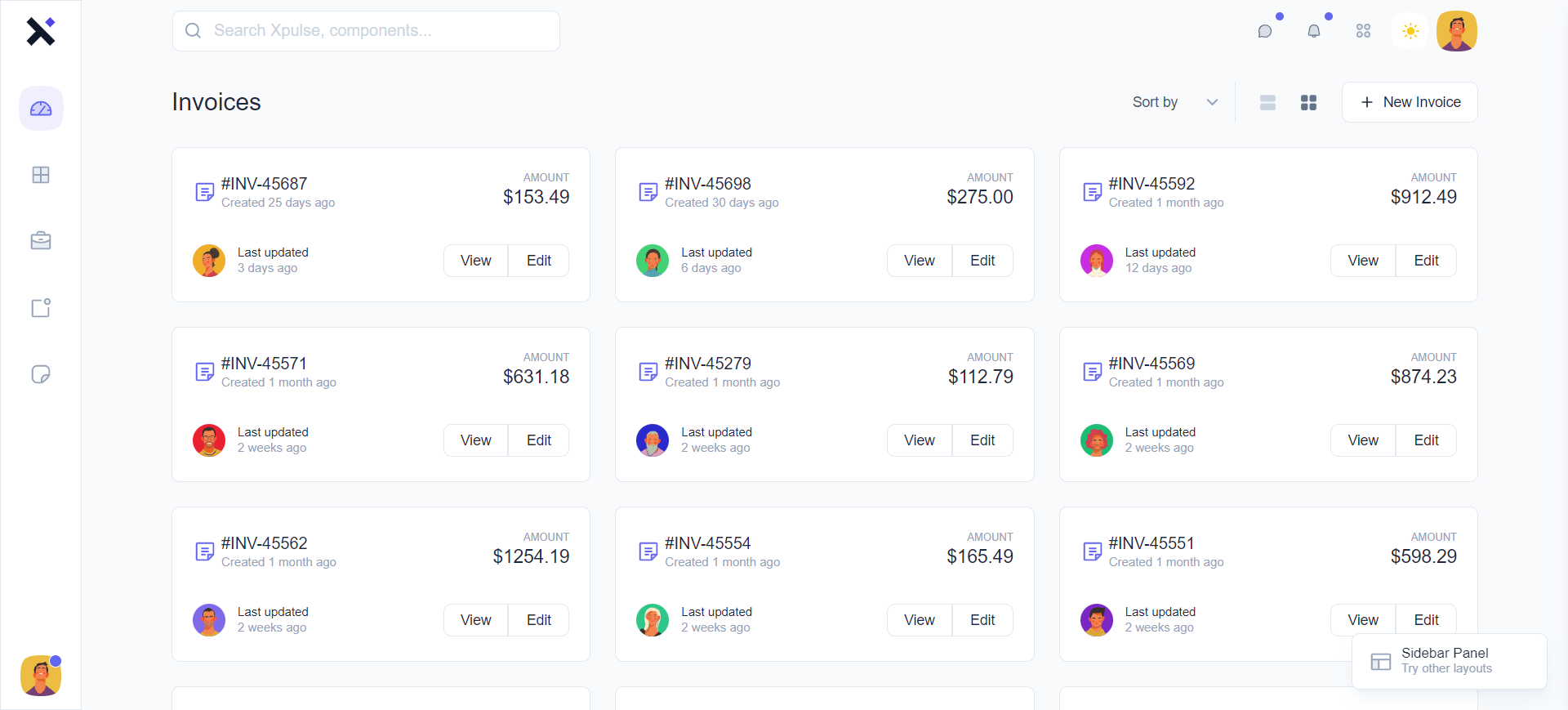Screen dimensions: 1568x710
Task: Open the chat messages icon
Action: pyautogui.click(x=1265, y=31)
